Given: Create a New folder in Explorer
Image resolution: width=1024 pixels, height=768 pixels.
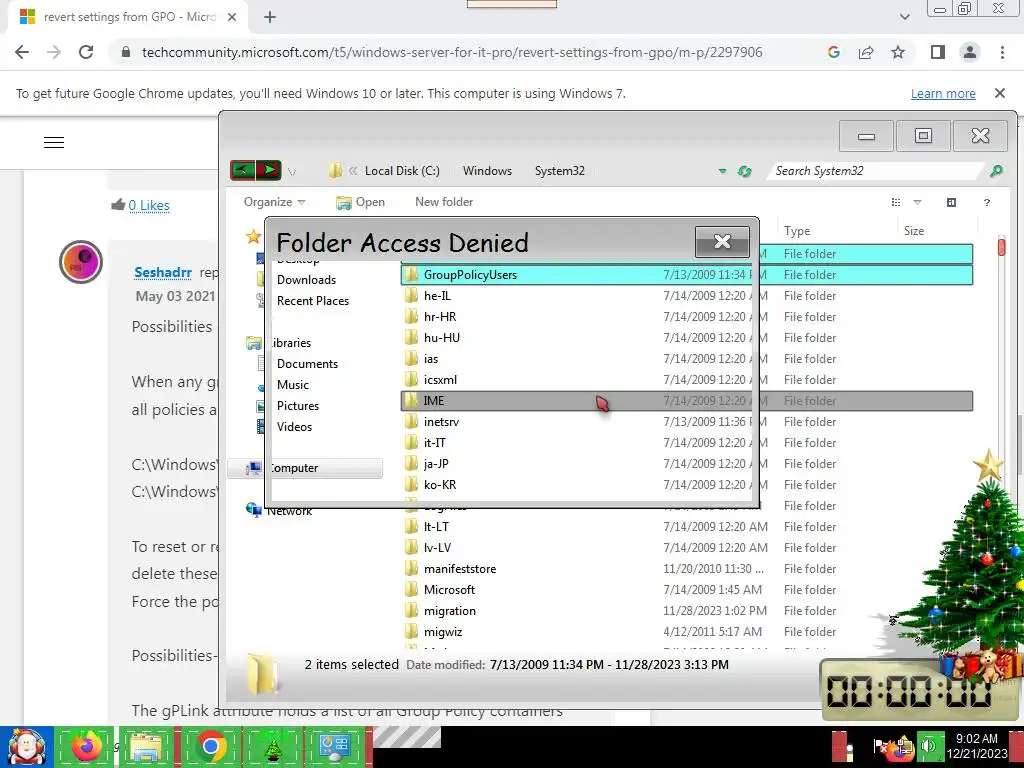Looking at the screenshot, I should (x=444, y=202).
